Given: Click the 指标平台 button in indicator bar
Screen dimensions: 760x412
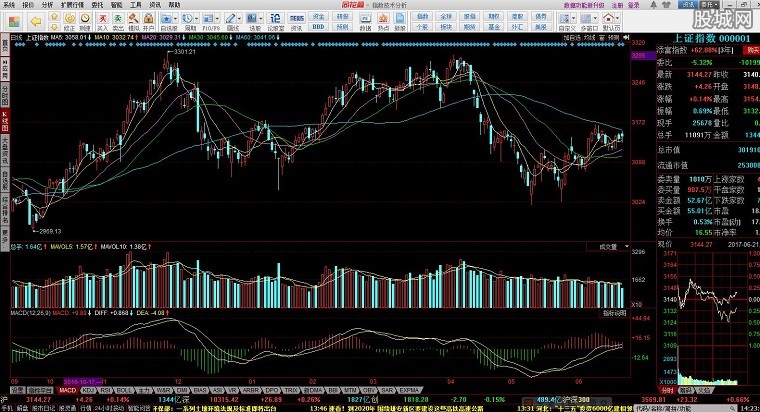Looking at the screenshot, I should click(x=40, y=390).
